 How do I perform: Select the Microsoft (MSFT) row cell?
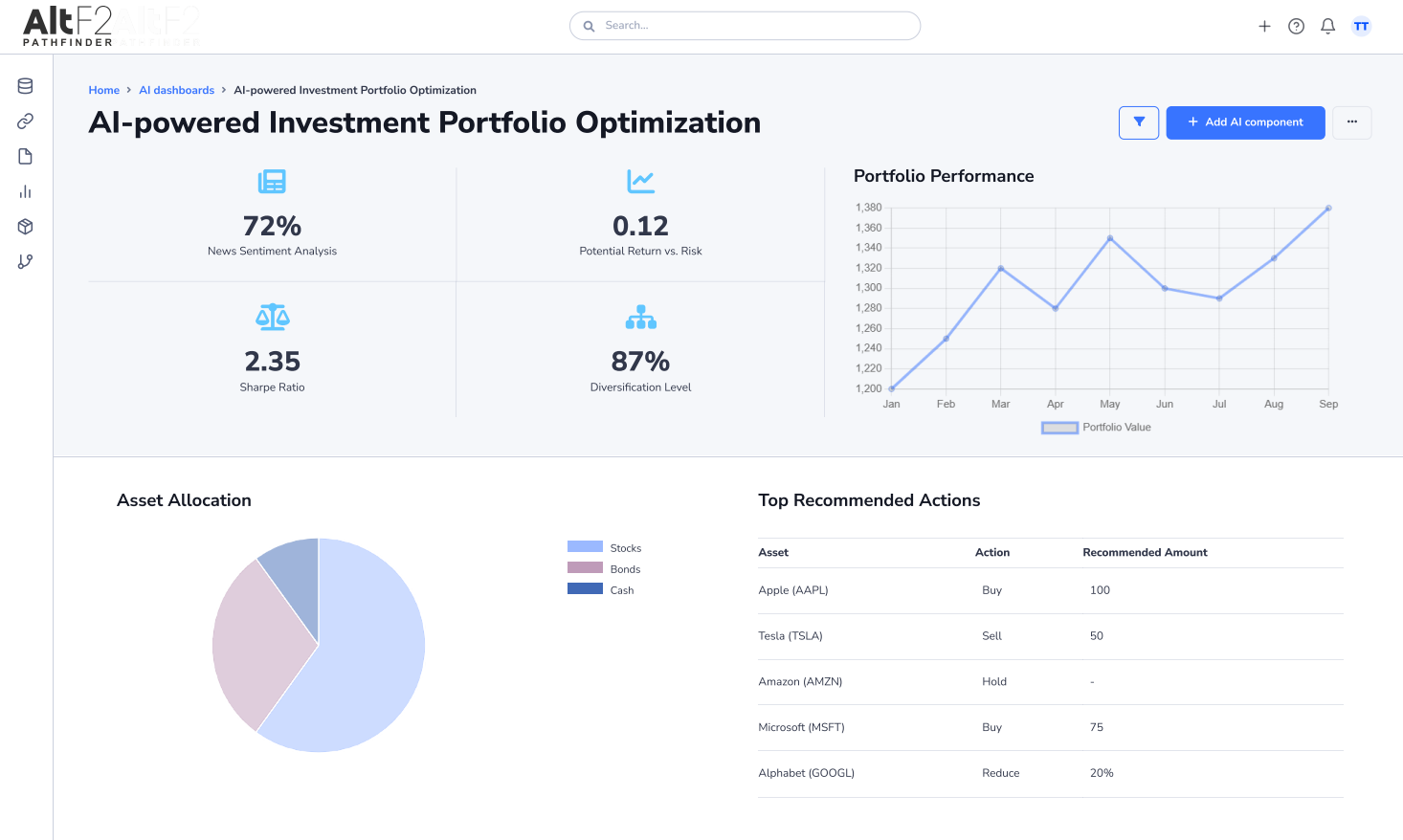pyautogui.click(x=801, y=727)
